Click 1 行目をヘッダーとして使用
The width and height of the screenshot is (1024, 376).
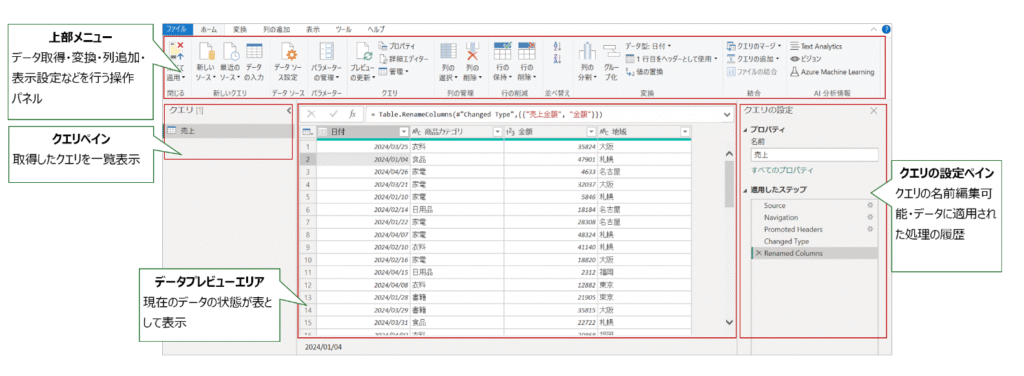point(671,59)
